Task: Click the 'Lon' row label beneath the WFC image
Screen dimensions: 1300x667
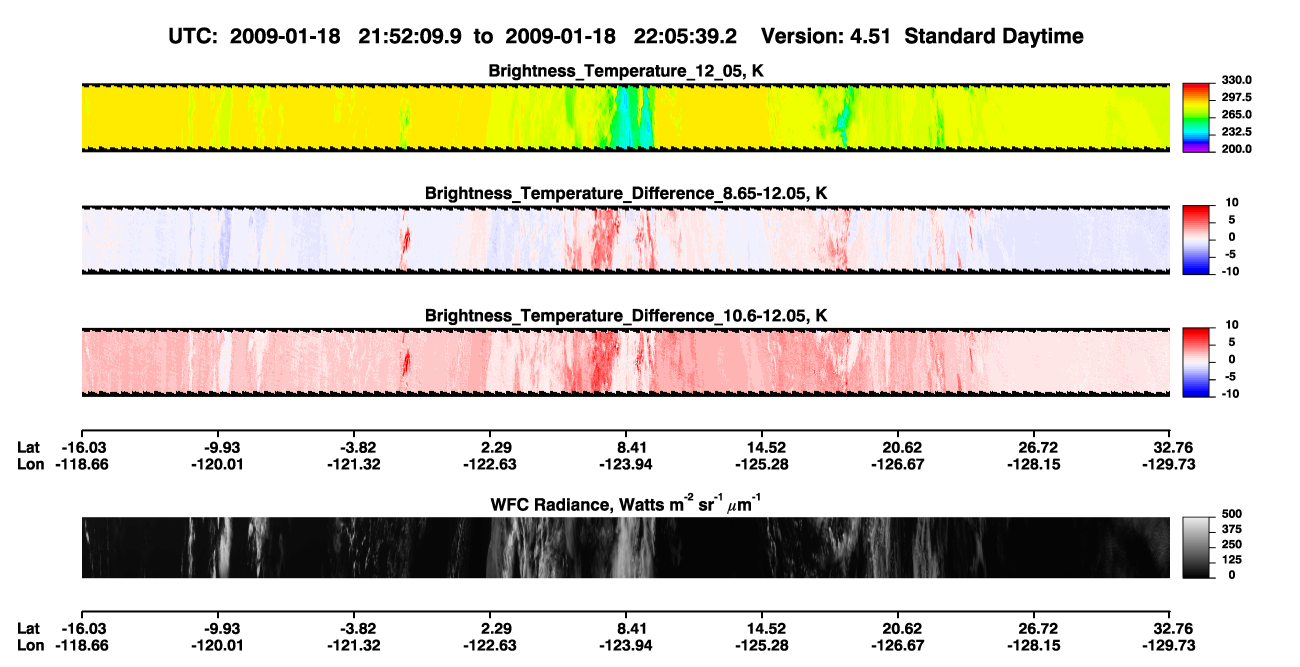Action: tap(31, 645)
